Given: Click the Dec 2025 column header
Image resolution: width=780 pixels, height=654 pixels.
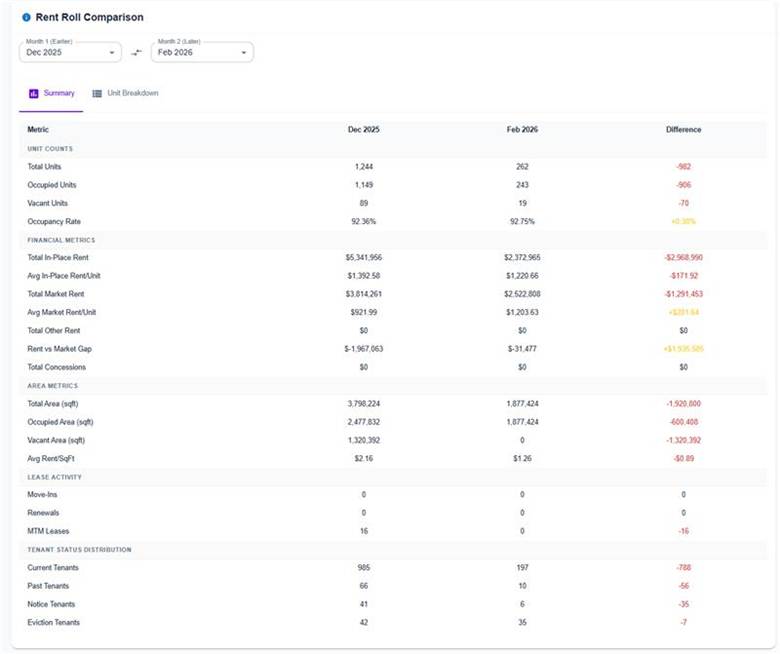Looking at the screenshot, I should click(x=363, y=130).
